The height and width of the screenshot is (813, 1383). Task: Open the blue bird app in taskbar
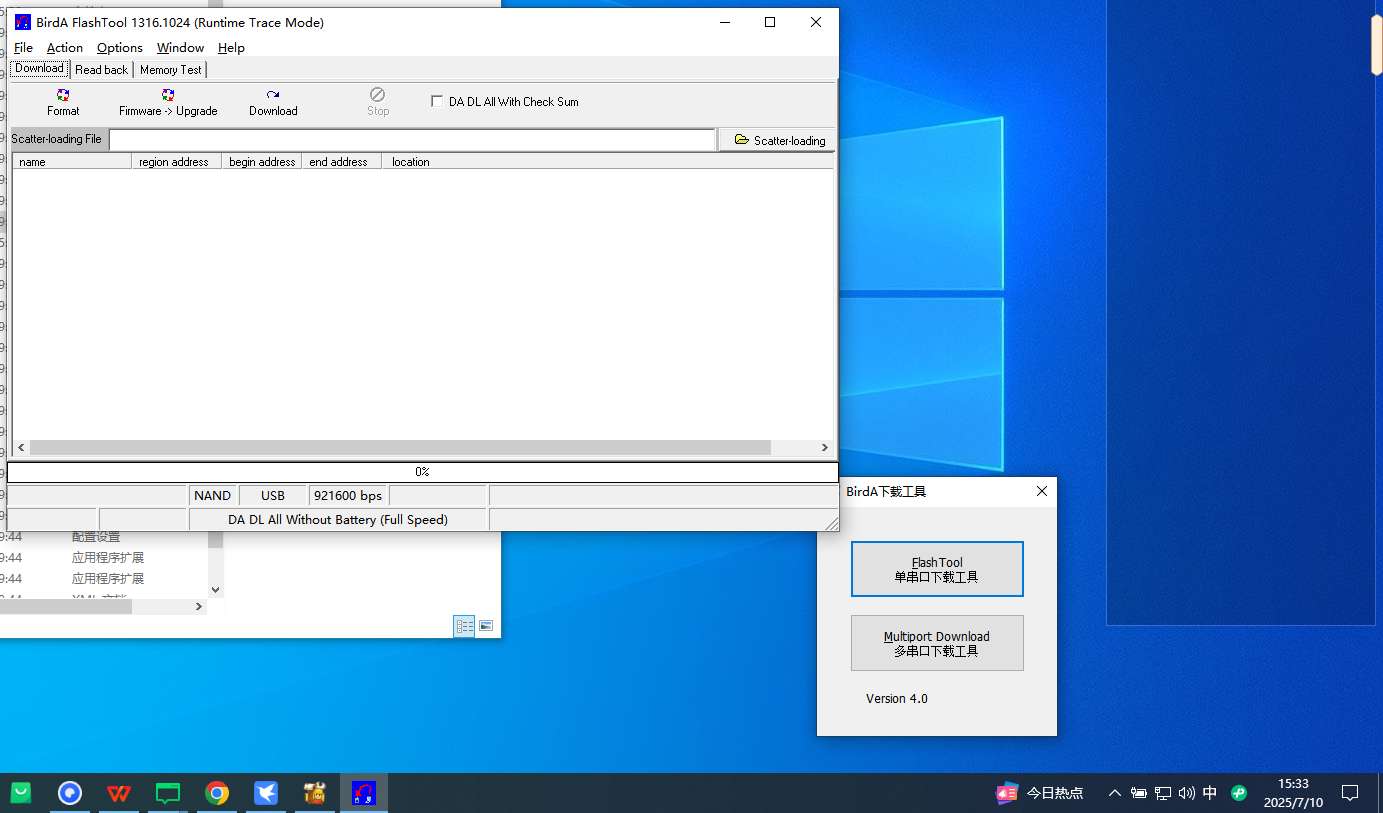coord(266,793)
